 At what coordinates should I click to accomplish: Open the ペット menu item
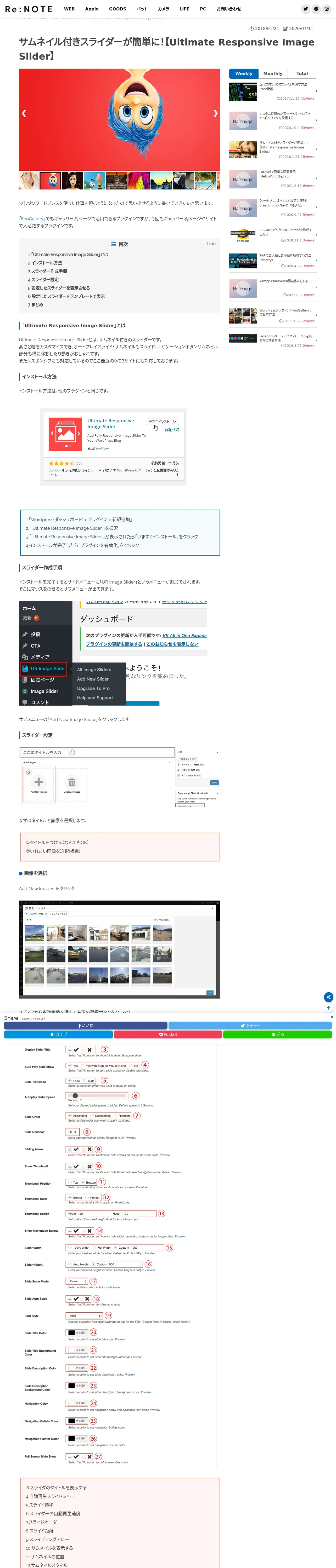pos(142,9)
